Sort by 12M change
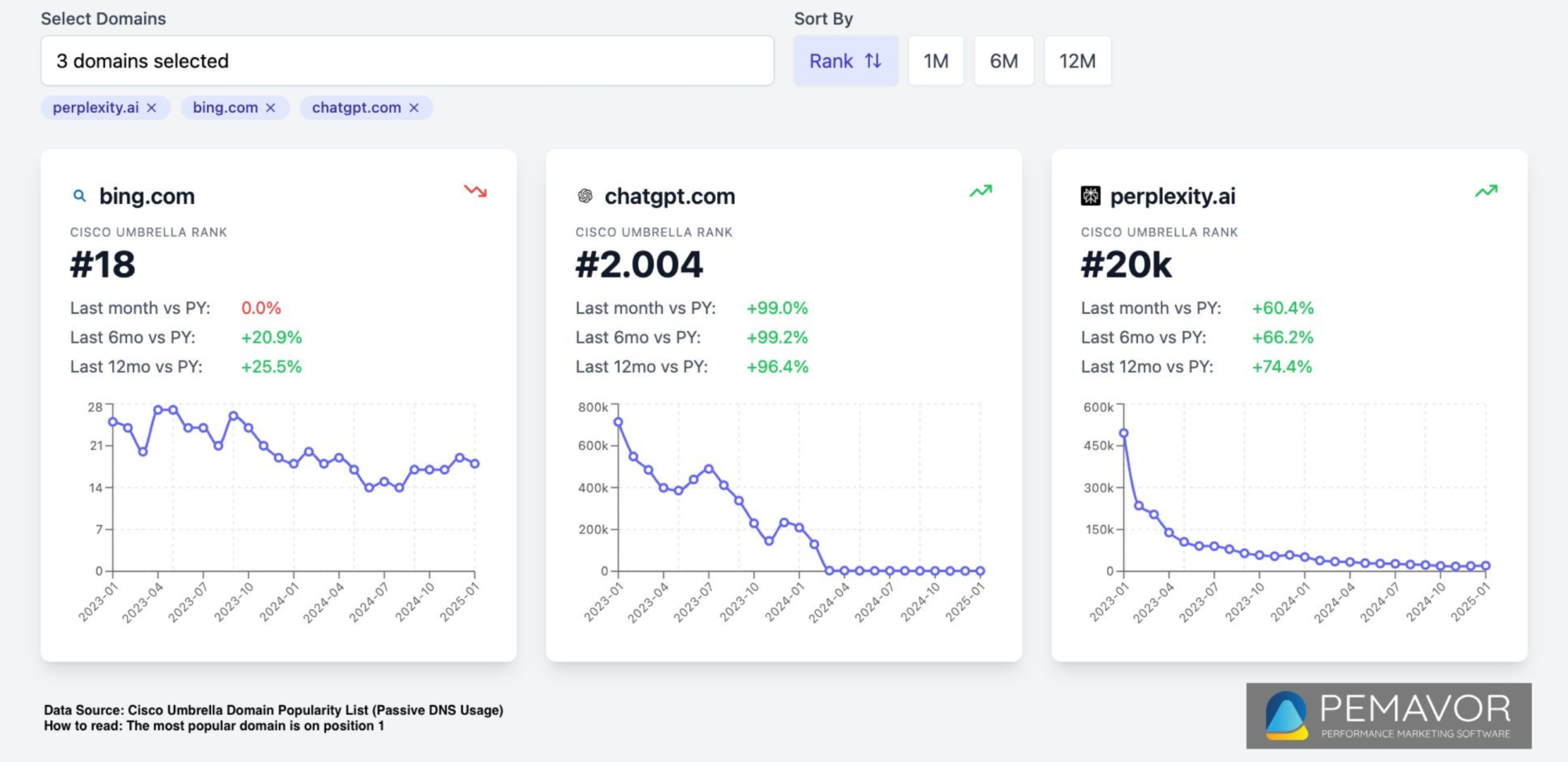1568x762 pixels. pyautogui.click(x=1077, y=60)
